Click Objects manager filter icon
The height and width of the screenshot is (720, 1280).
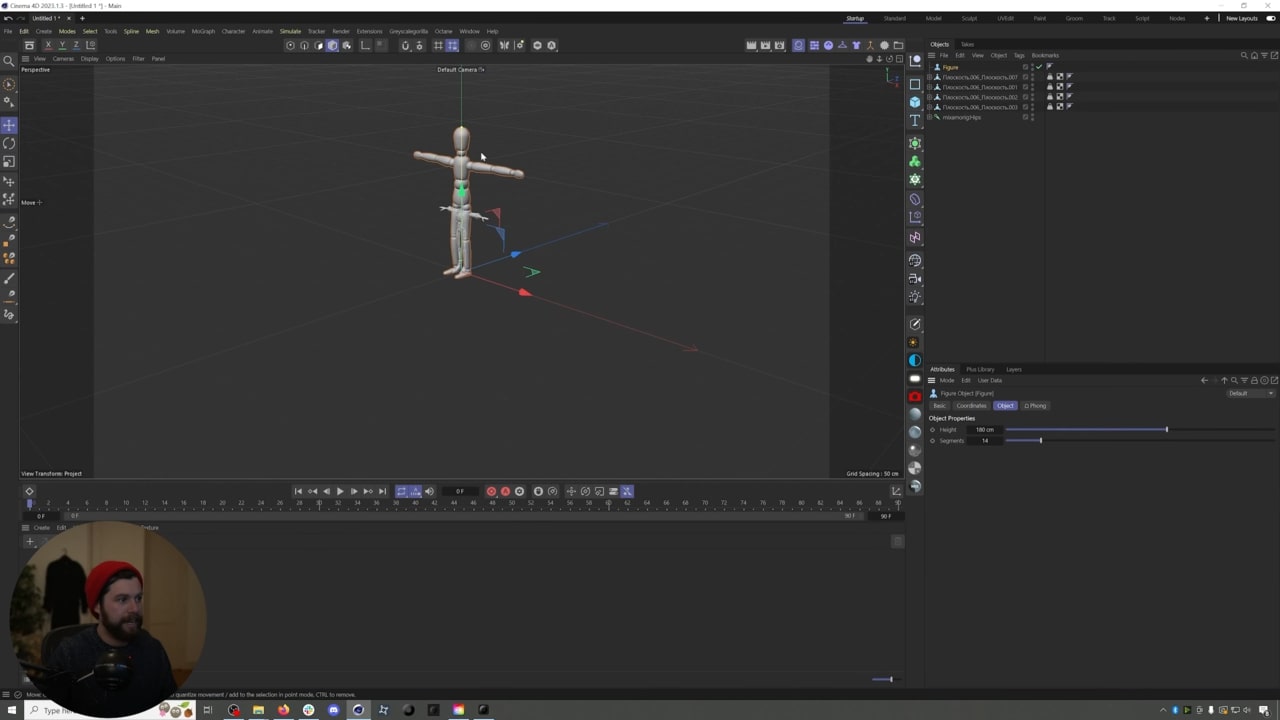pos(1263,55)
